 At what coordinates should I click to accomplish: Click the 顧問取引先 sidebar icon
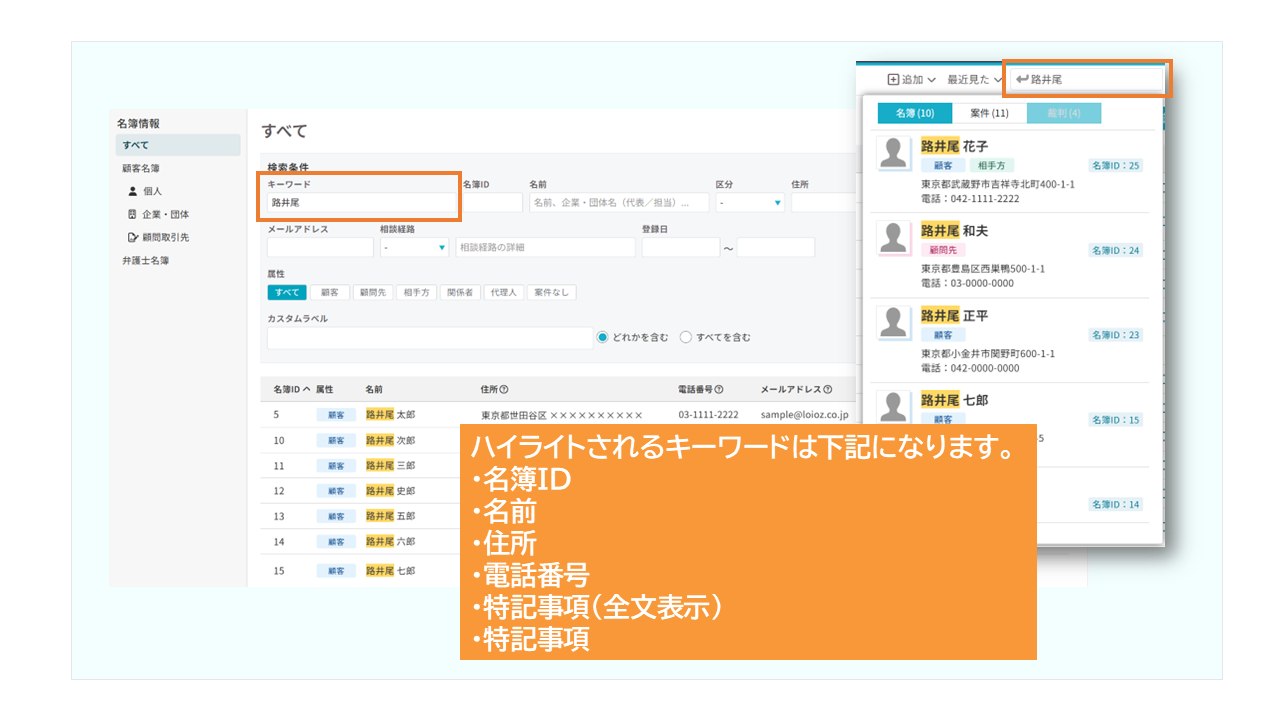133,237
